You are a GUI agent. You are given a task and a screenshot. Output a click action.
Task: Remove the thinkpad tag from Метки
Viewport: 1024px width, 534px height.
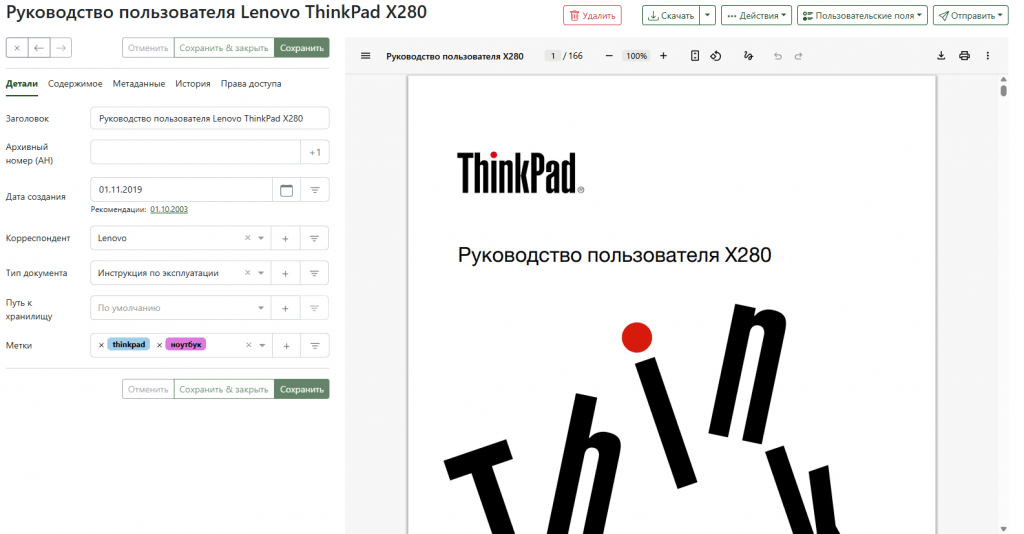point(101,345)
